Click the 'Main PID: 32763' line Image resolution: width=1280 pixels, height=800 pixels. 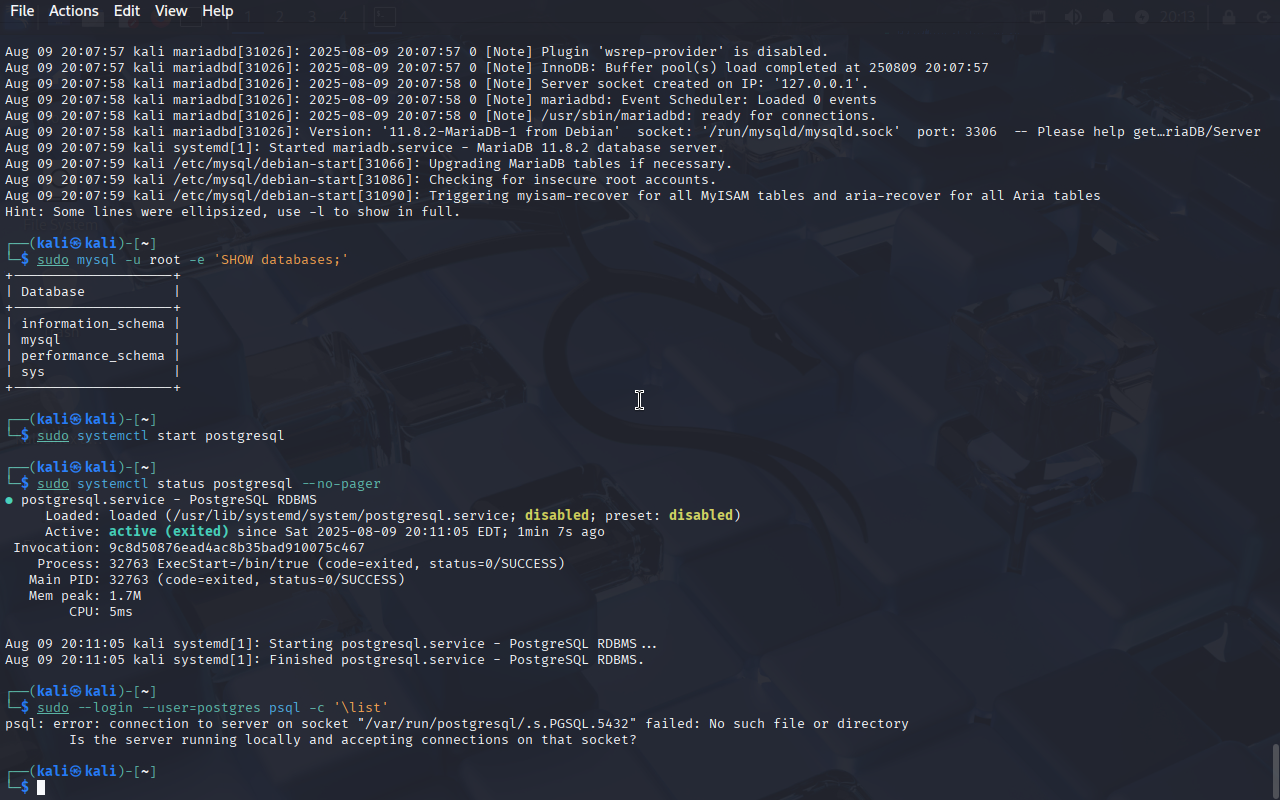point(217,580)
